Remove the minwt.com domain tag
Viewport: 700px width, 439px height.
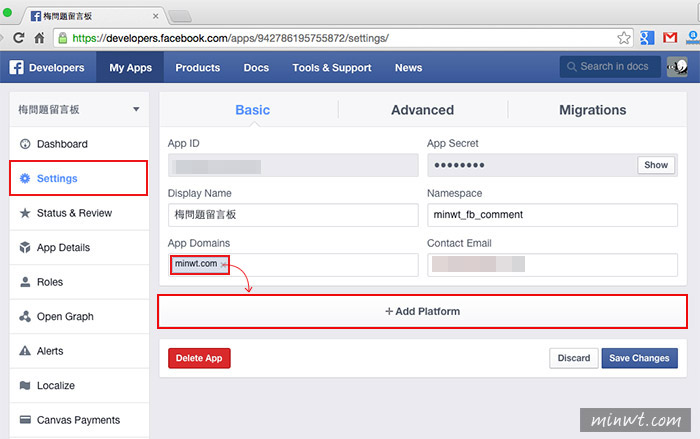(224, 265)
